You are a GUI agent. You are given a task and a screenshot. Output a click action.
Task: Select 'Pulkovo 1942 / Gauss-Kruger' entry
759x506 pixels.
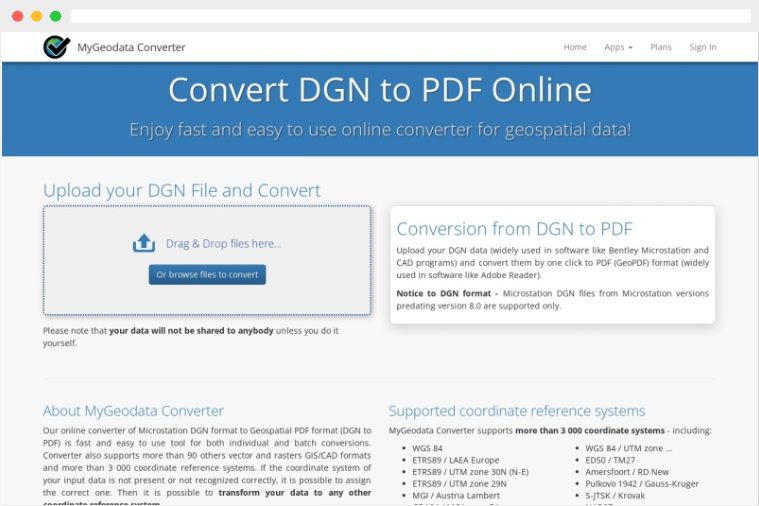[642, 484]
